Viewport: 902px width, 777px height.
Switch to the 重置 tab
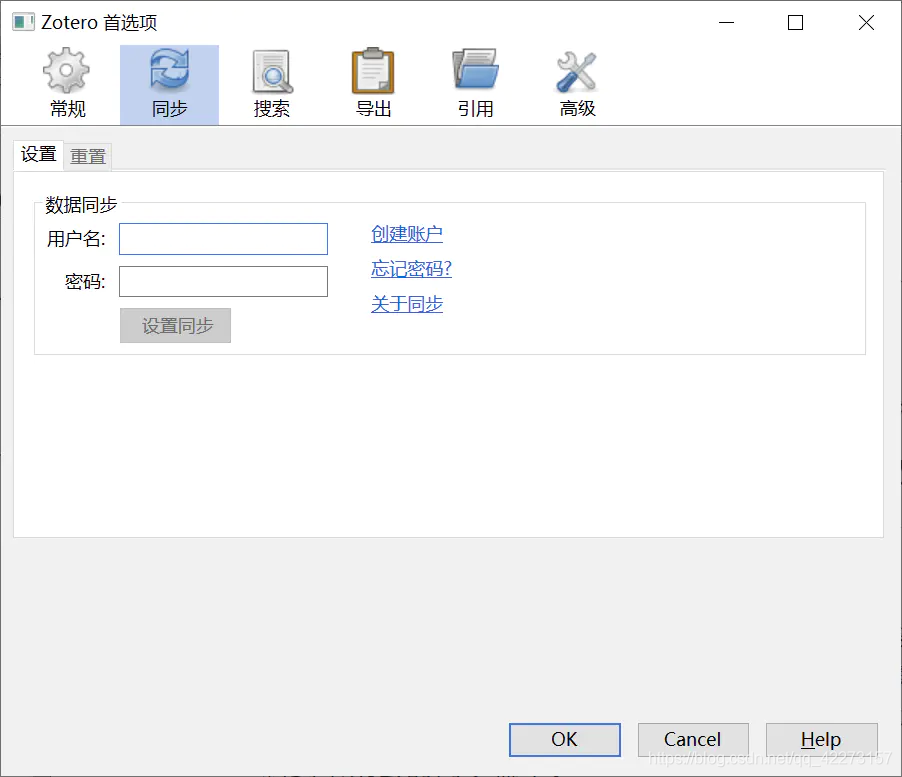[88, 156]
